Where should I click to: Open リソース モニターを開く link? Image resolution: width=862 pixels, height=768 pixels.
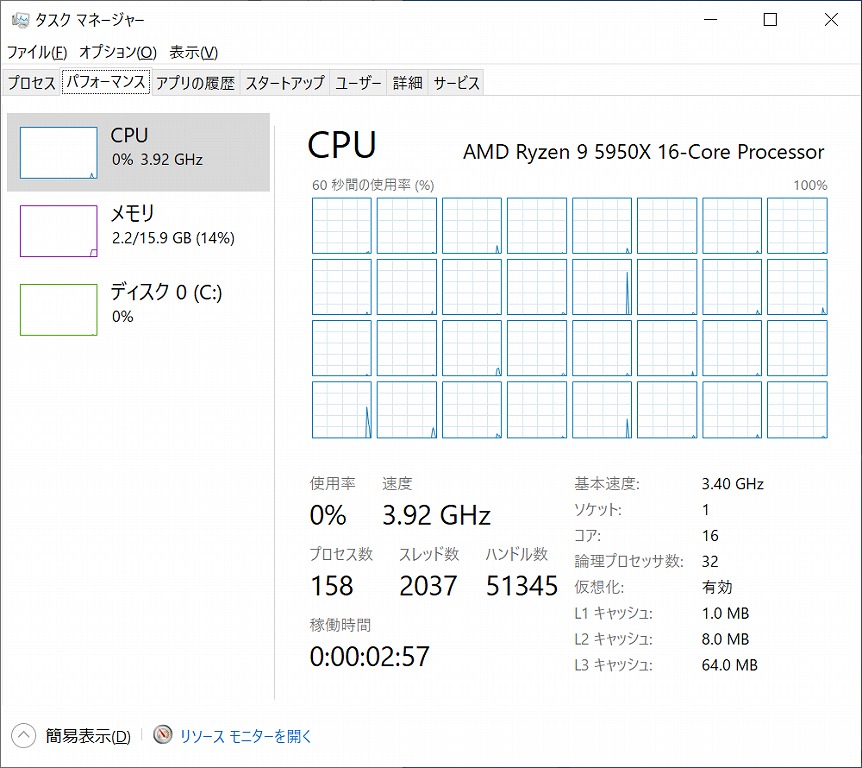coord(246,736)
